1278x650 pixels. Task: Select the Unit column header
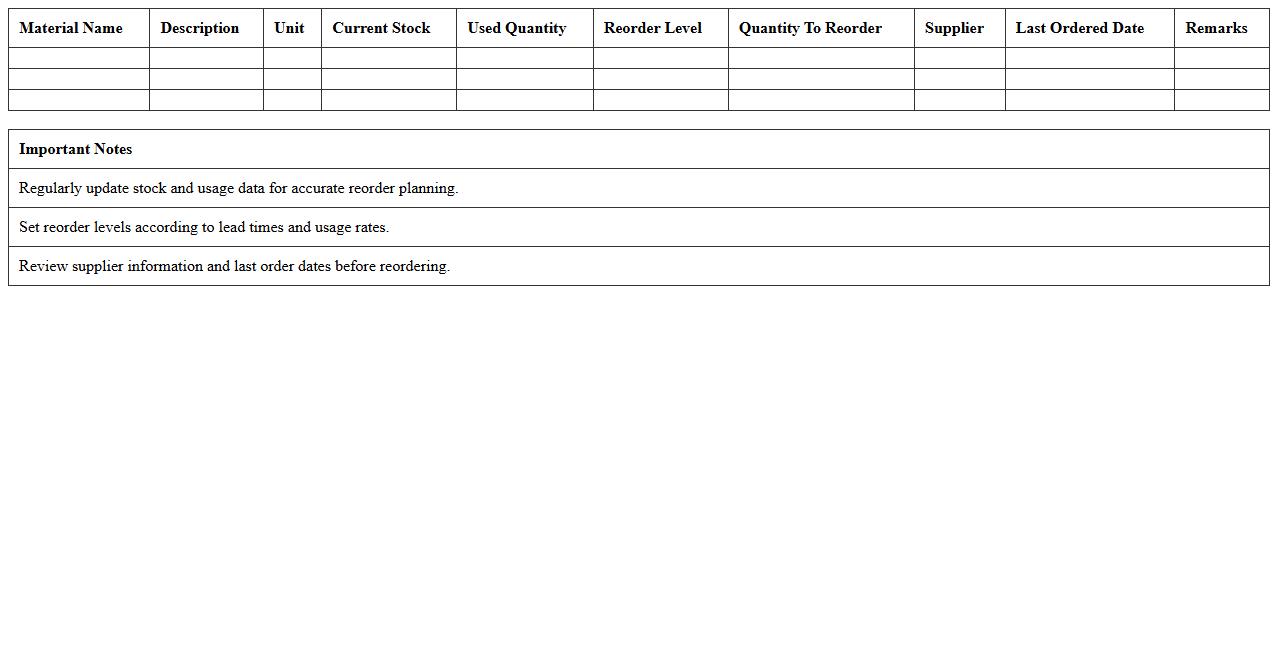point(289,28)
